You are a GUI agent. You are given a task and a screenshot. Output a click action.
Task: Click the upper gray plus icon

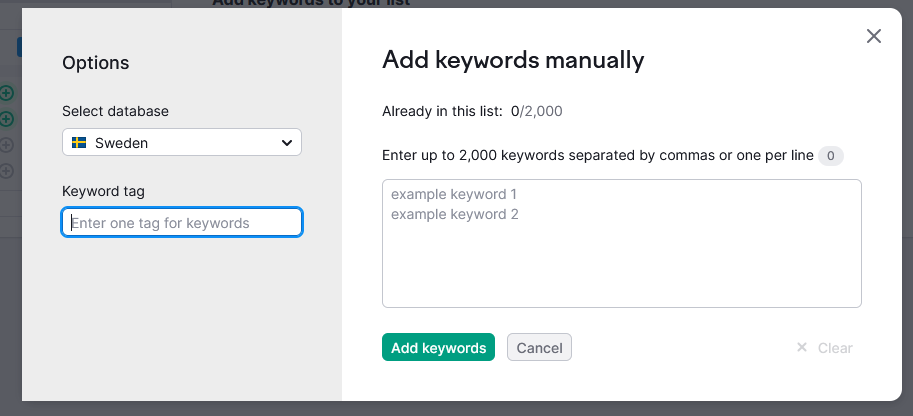(7, 145)
